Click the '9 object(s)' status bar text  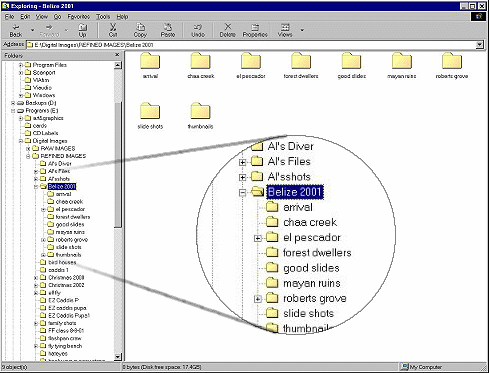(x=15, y=367)
